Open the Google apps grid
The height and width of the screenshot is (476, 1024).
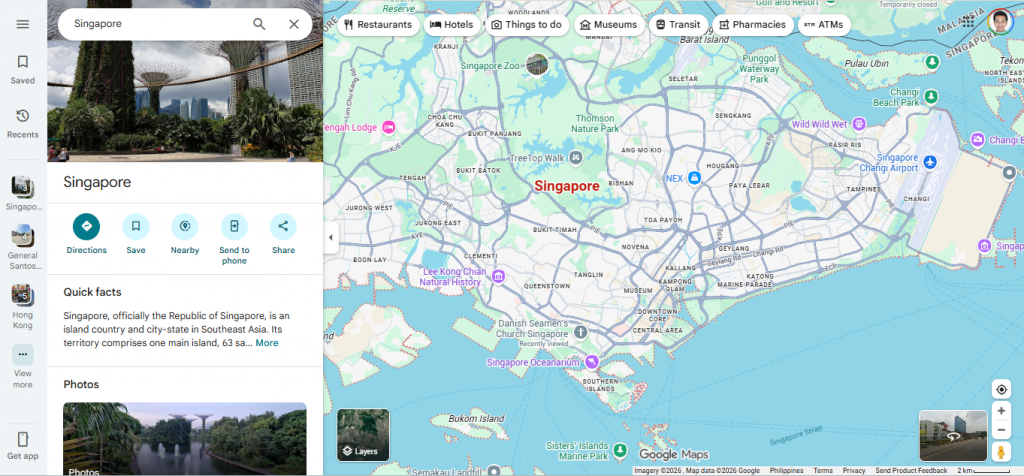click(967, 21)
